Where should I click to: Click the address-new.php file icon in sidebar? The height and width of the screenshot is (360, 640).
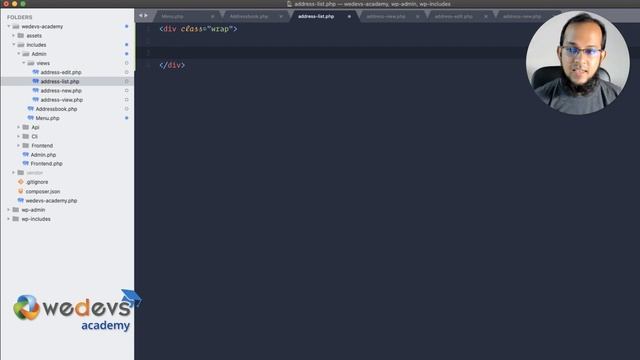click(36, 91)
